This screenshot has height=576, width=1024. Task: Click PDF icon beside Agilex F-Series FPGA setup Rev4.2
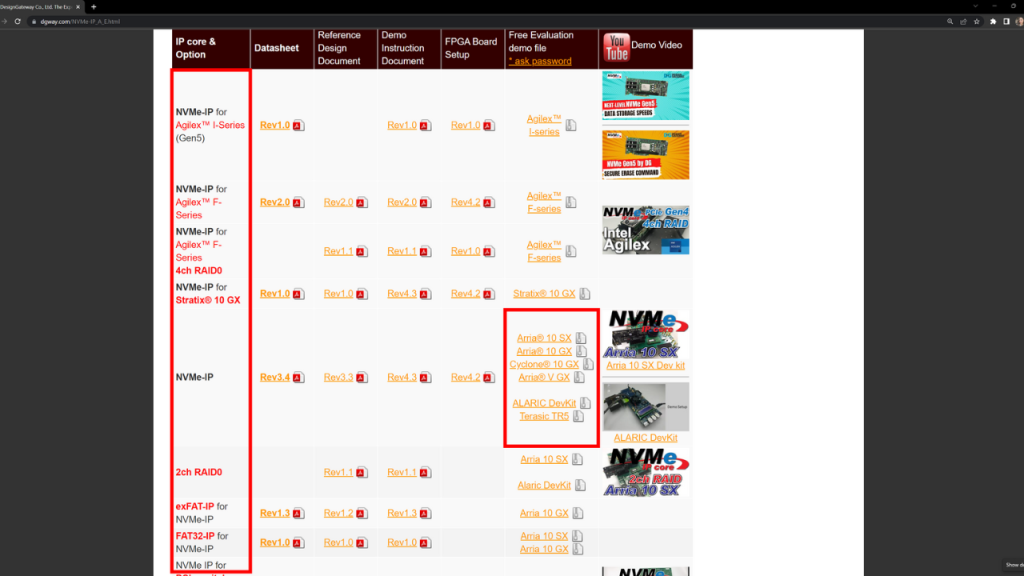(489, 202)
